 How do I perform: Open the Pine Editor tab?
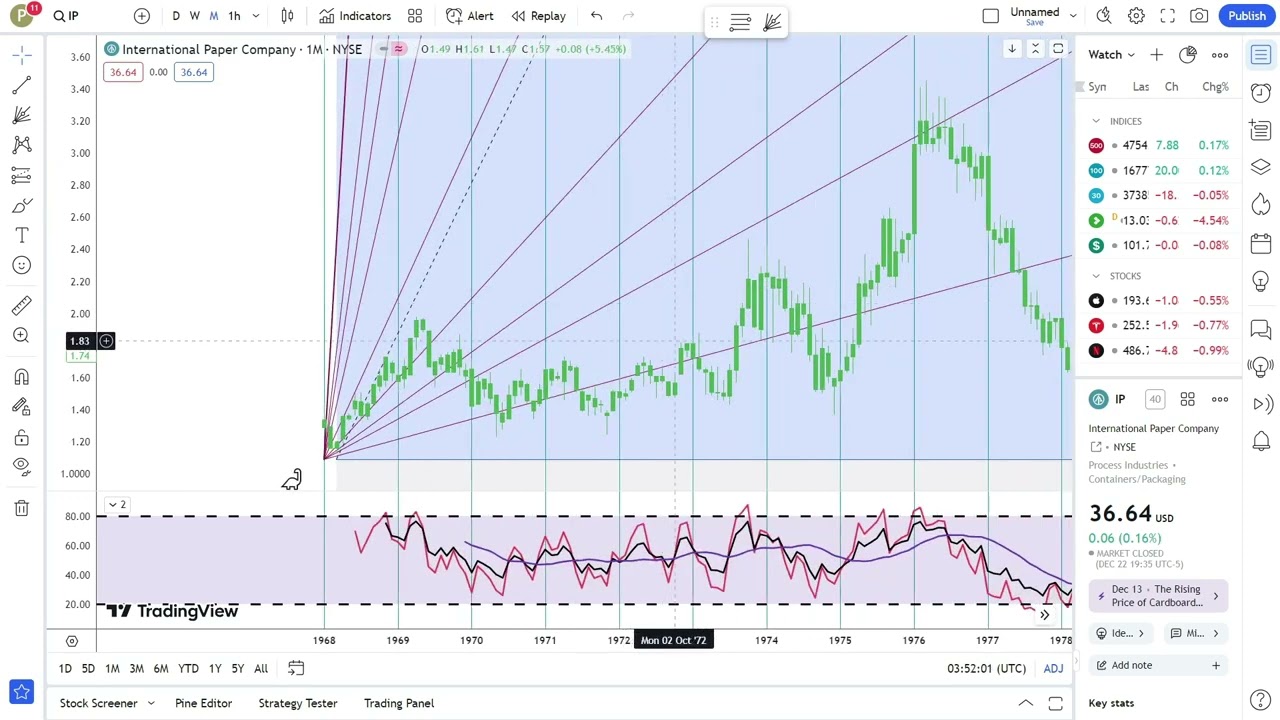click(203, 703)
